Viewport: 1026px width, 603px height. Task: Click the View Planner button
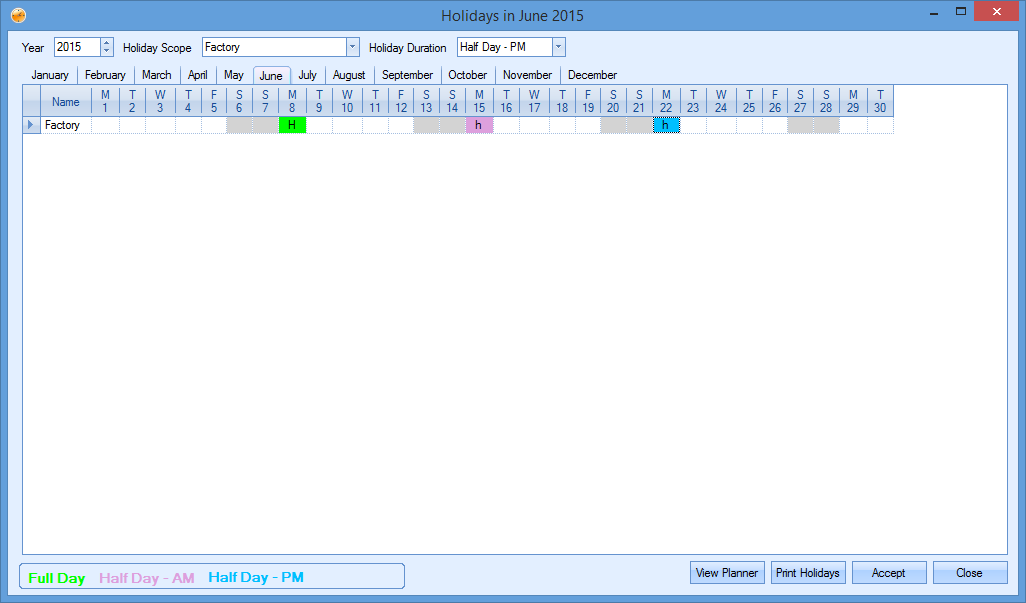[727, 573]
